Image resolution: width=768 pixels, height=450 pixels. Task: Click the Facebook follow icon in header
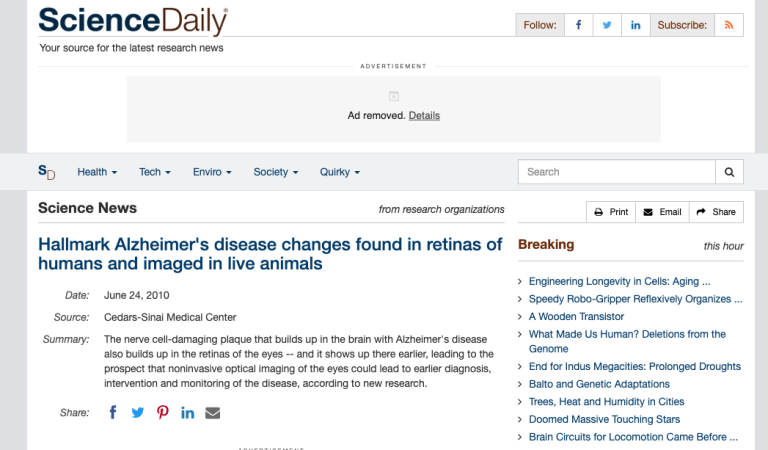pos(578,25)
